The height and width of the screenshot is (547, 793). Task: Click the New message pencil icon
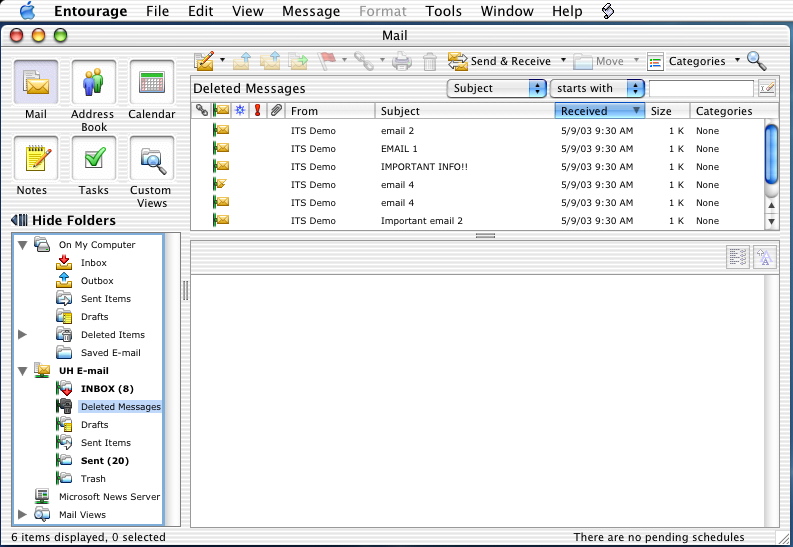204,61
